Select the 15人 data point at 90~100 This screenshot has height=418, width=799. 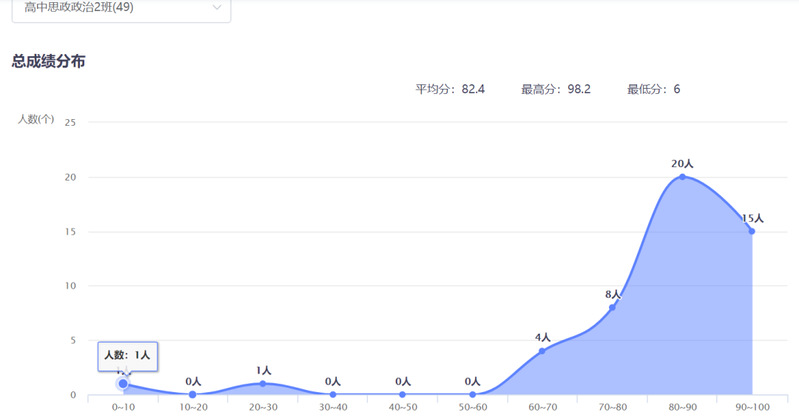click(x=751, y=231)
